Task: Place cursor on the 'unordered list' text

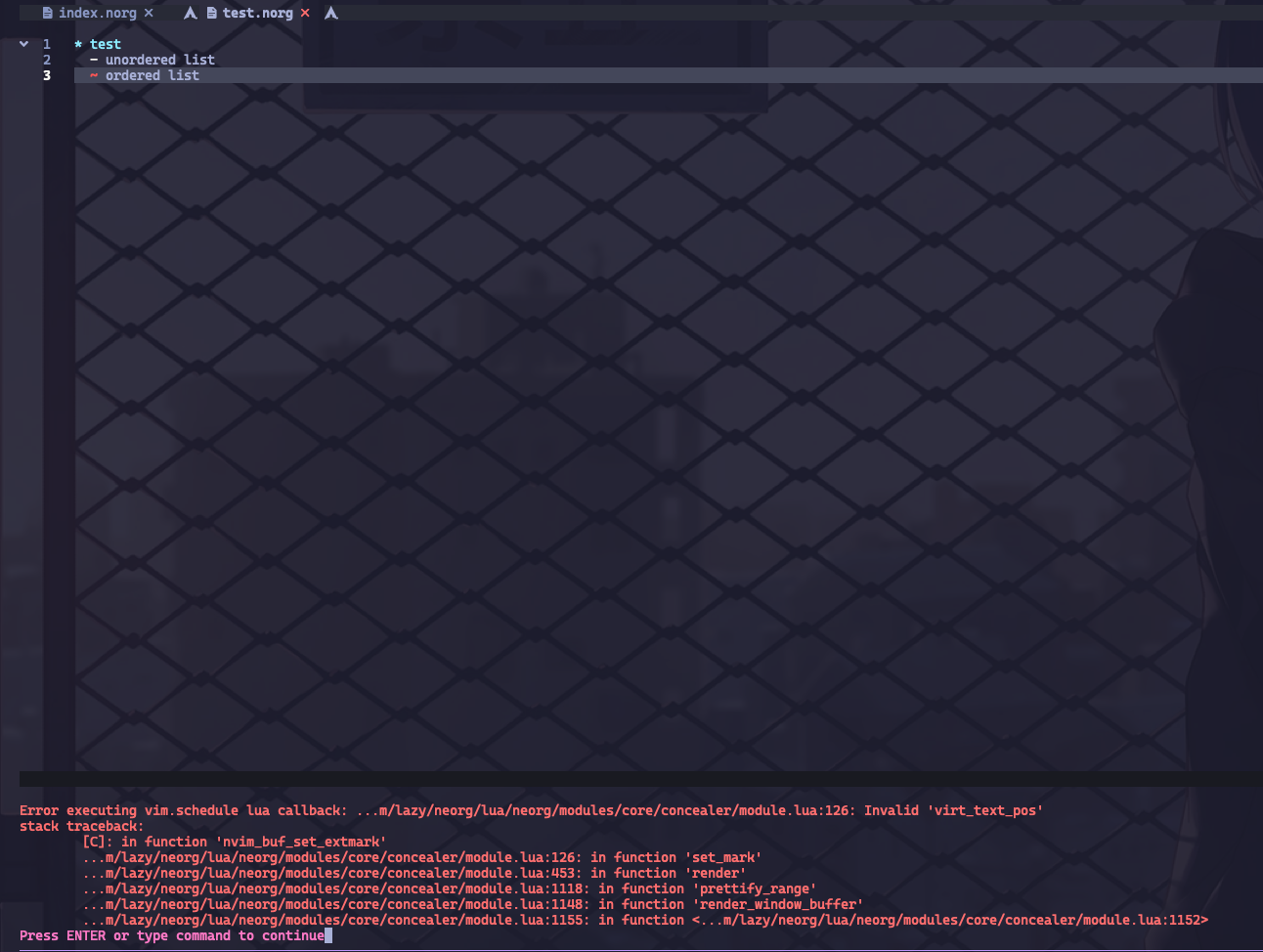Action: click(159, 60)
